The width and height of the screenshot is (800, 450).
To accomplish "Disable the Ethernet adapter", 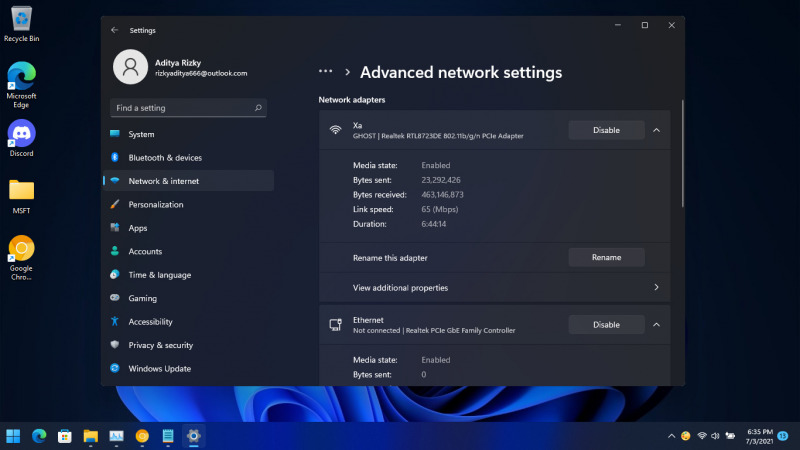I will tap(606, 324).
